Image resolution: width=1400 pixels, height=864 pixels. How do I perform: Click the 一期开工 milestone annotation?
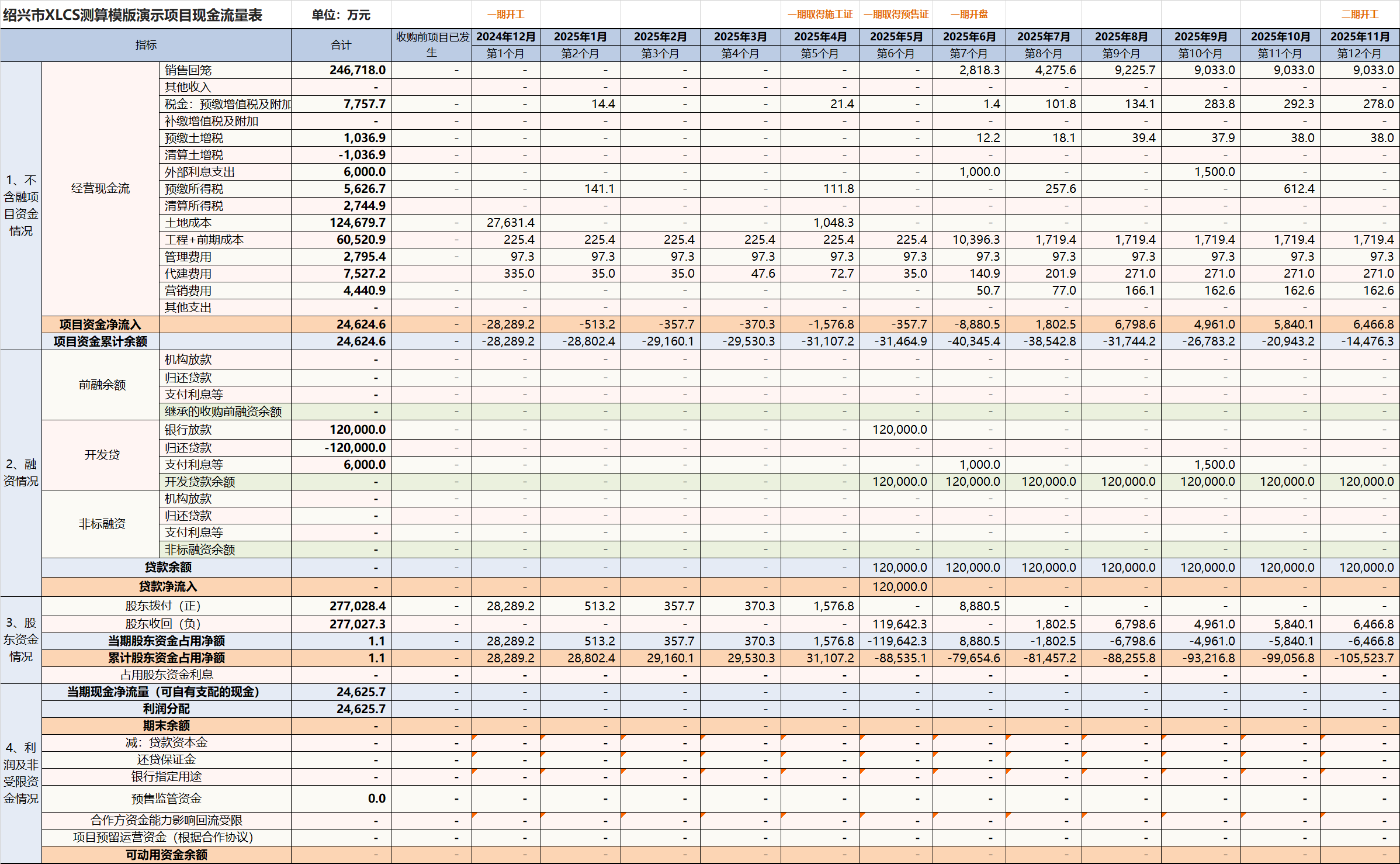click(x=506, y=14)
